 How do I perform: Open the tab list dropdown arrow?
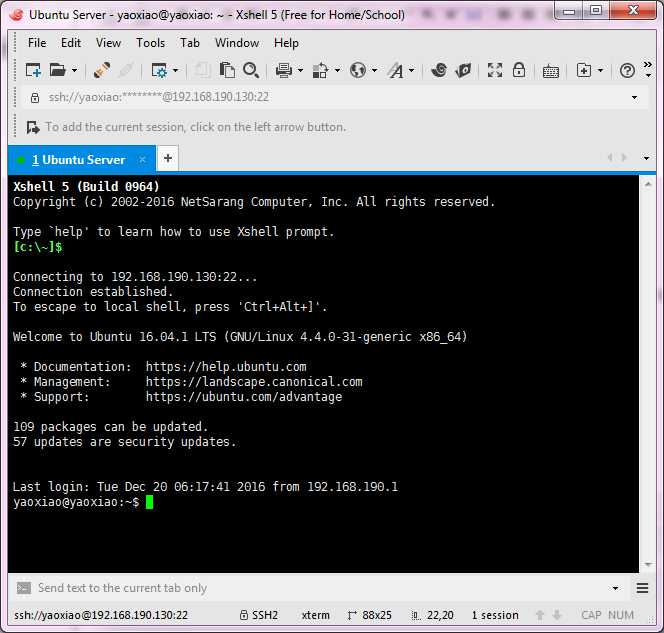(647, 158)
